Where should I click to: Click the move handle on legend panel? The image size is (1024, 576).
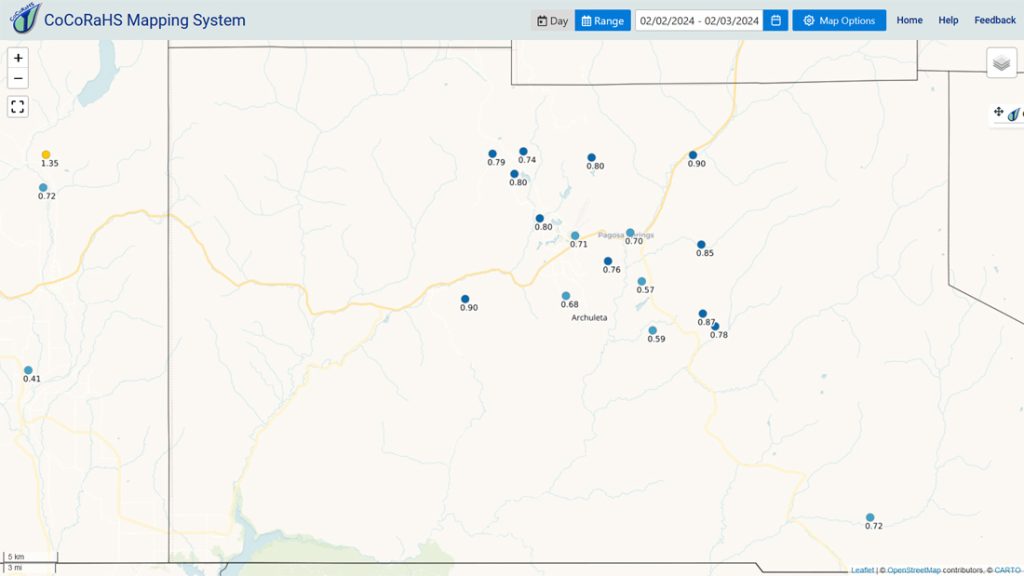[x=999, y=112]
